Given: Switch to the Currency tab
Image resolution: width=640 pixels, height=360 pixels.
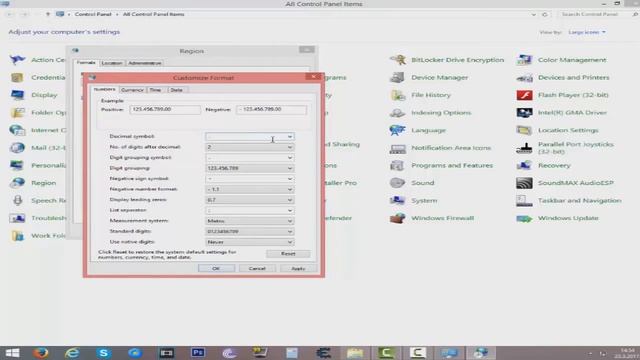Looking at the screenshot, I should [132, 90].
